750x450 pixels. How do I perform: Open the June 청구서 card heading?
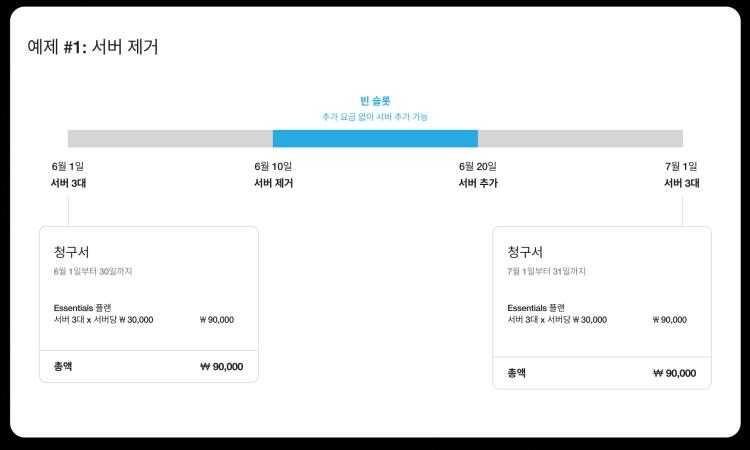[x=72, y=252]
